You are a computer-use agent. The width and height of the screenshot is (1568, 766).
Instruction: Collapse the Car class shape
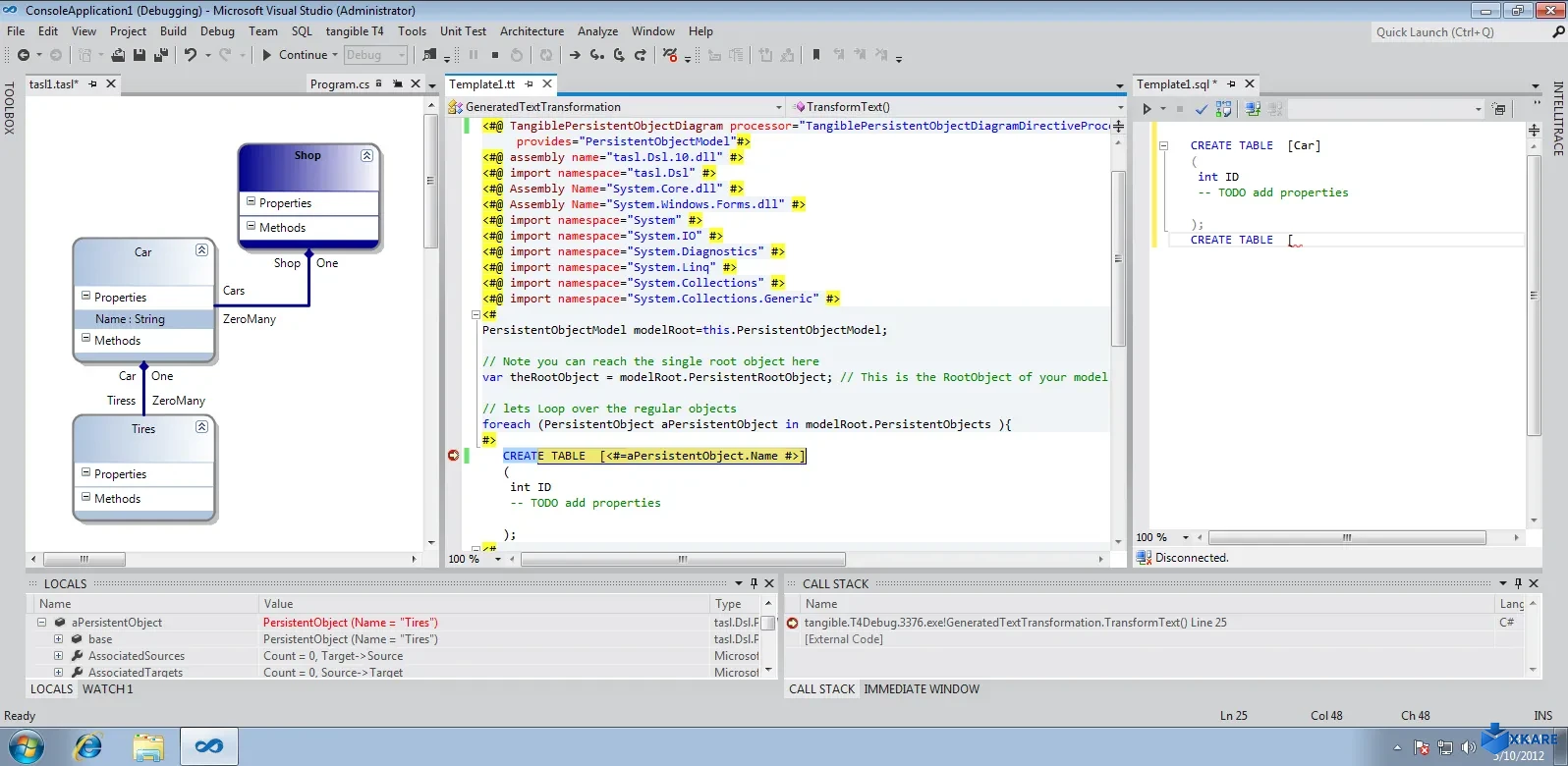pyautogui.click(x=201, y=250)
